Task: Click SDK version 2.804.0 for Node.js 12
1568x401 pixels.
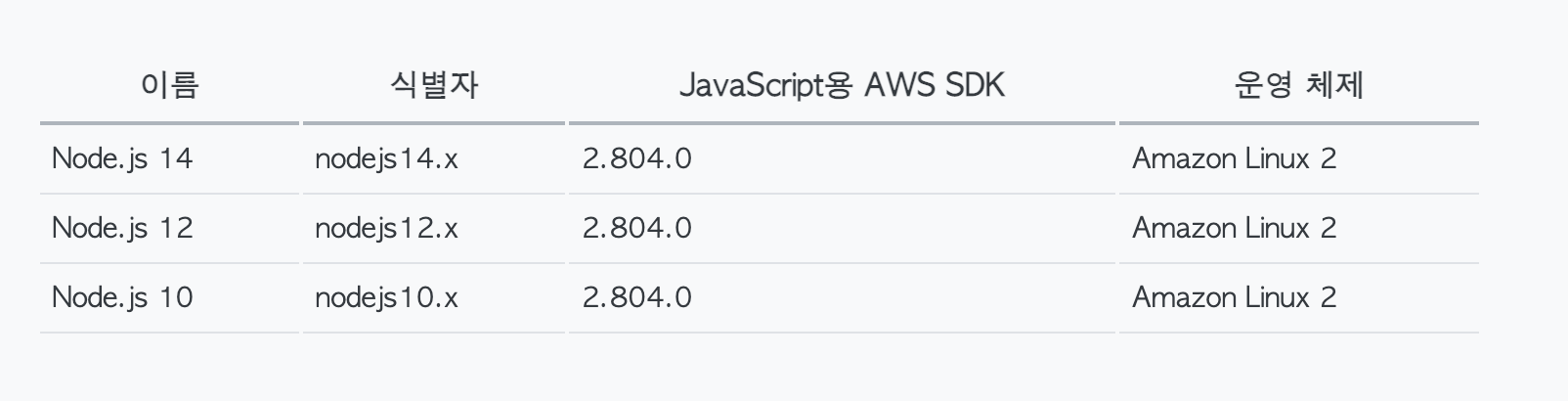Action: [x=637, y=228]
